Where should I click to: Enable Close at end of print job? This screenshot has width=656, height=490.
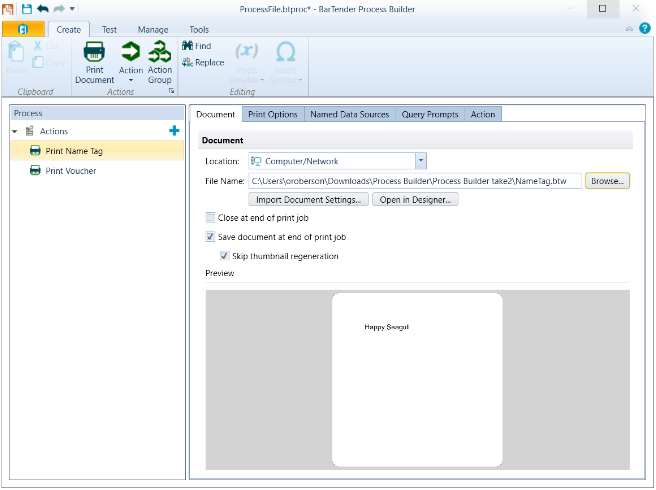pos(210,217)
